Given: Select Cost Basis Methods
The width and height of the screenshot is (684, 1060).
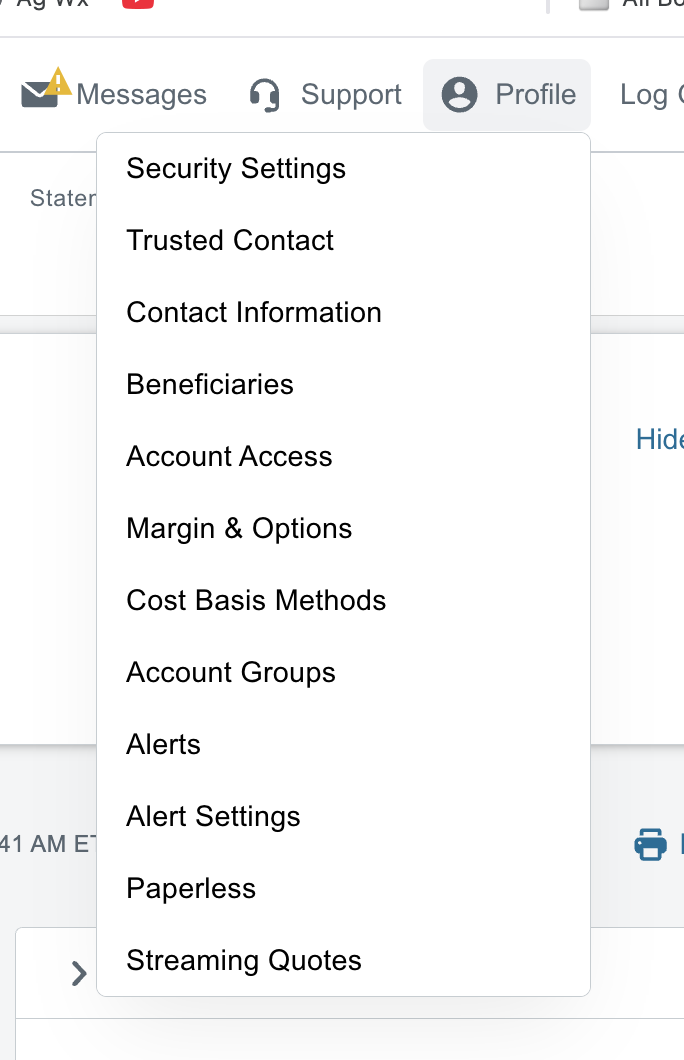Looking at the screenshot, I should click(x=256, y=600).
